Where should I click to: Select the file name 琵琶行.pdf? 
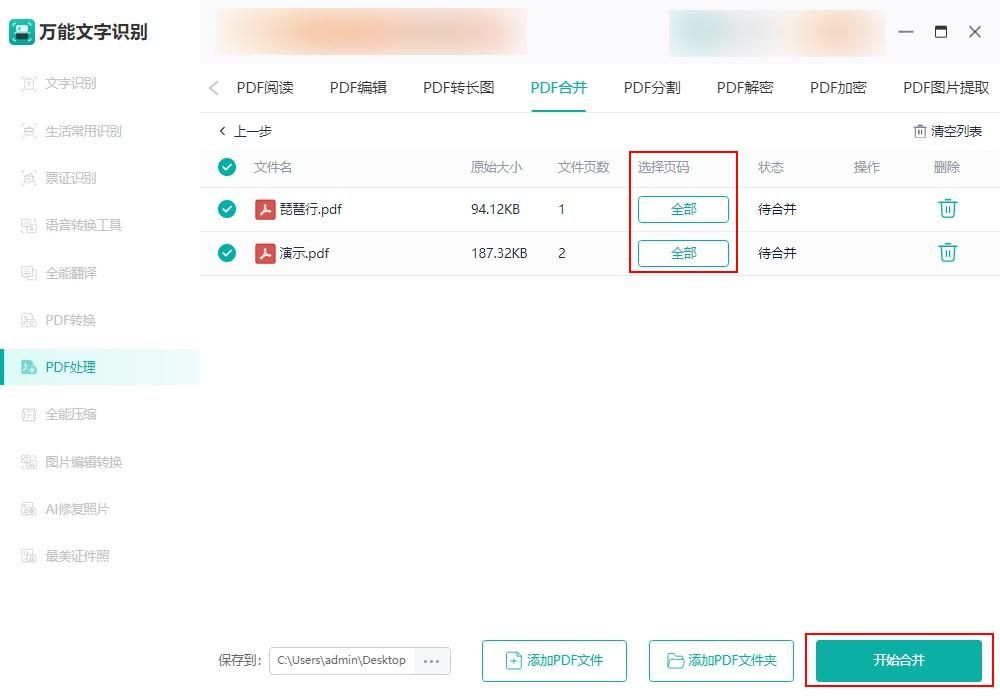coord(311,209)
